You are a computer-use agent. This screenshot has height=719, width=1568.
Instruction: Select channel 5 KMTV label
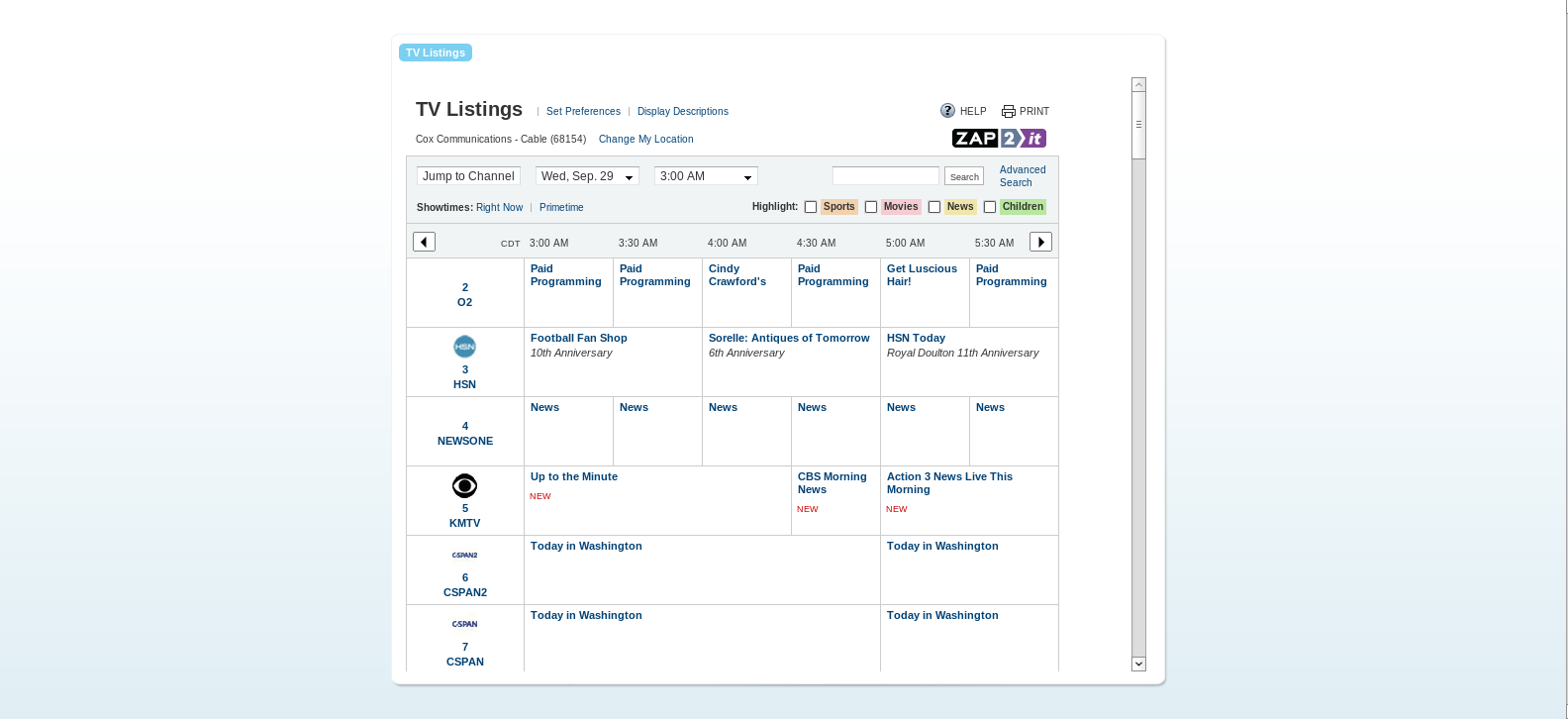pos(465,516)
